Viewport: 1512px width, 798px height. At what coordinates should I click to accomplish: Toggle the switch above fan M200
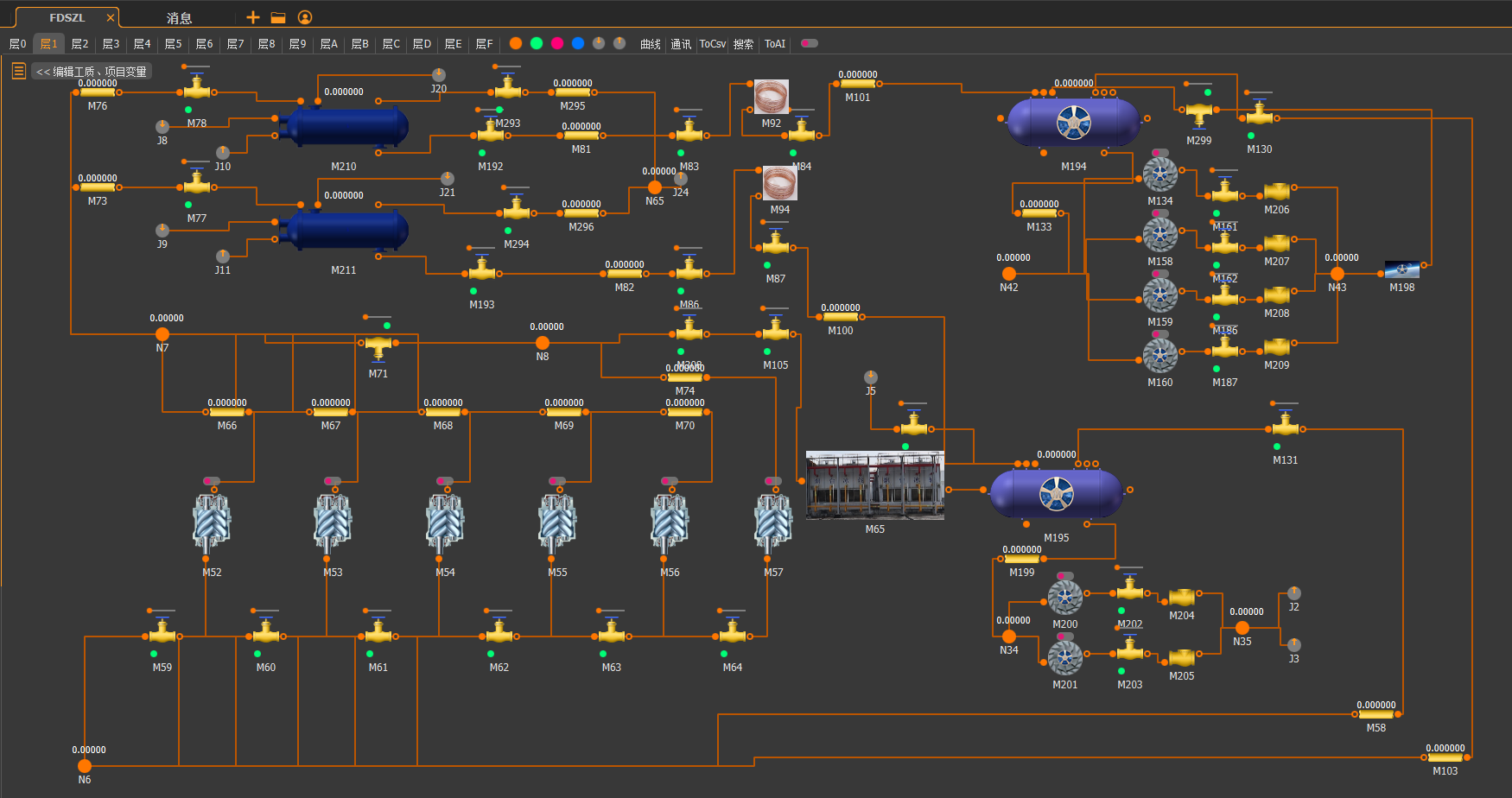(x=1065, y=576)
